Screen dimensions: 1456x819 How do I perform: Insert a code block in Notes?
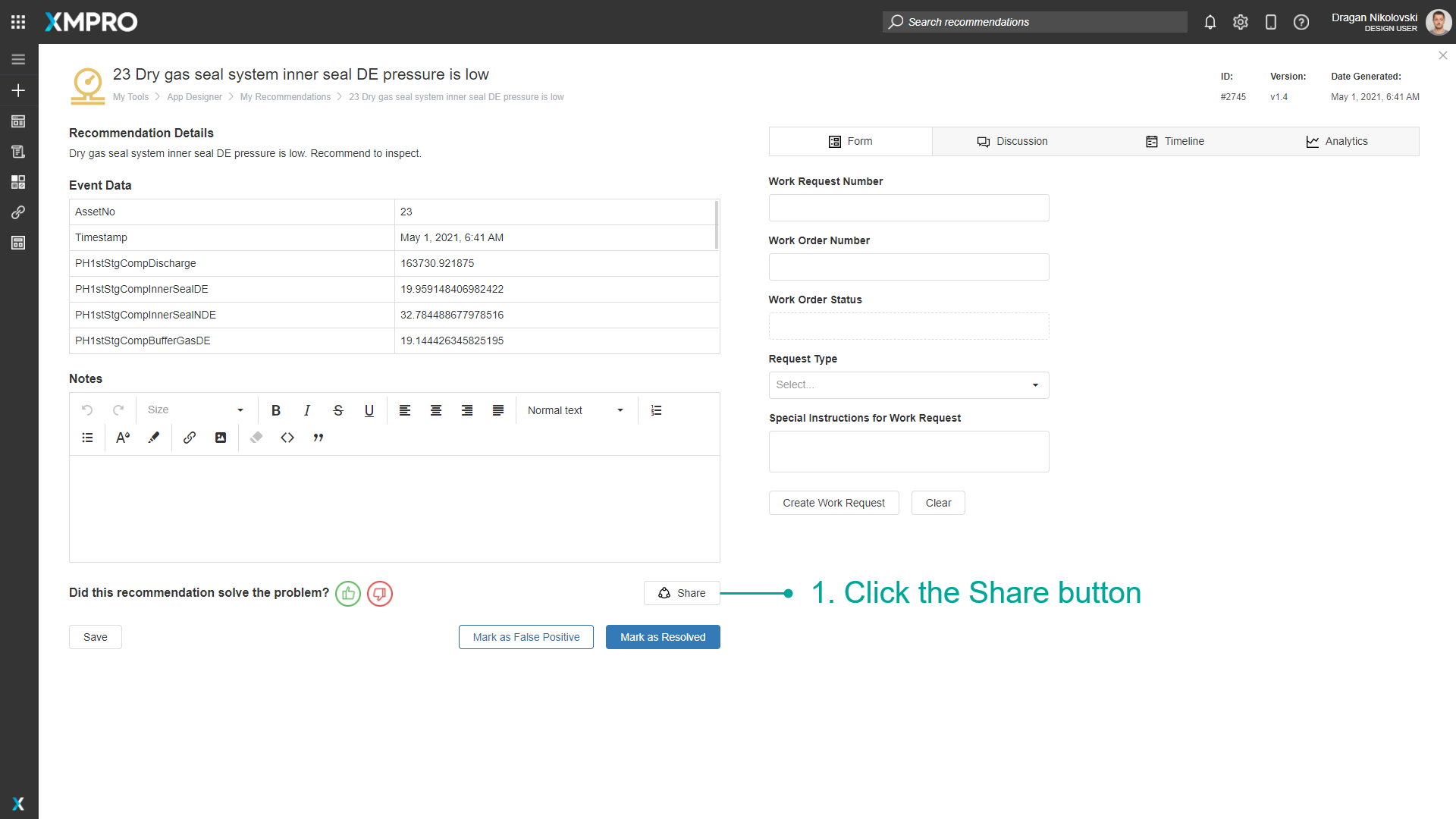click(287, 438)
